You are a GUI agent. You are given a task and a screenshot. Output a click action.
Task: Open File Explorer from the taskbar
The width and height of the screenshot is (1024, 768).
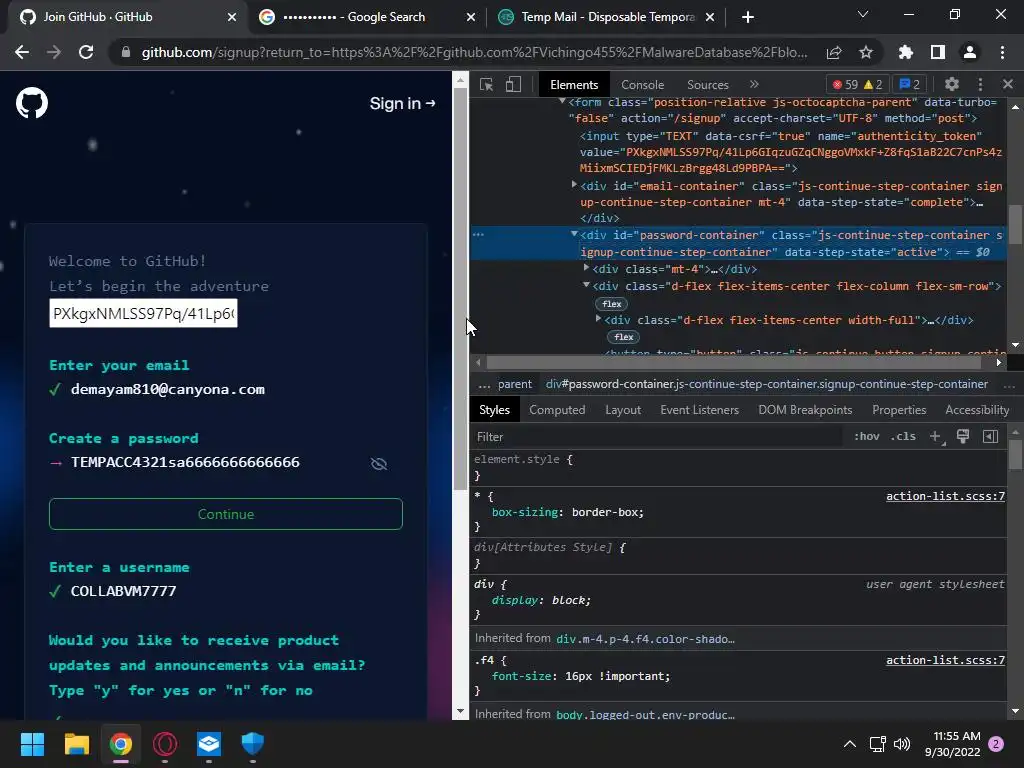tap(76, 744)
